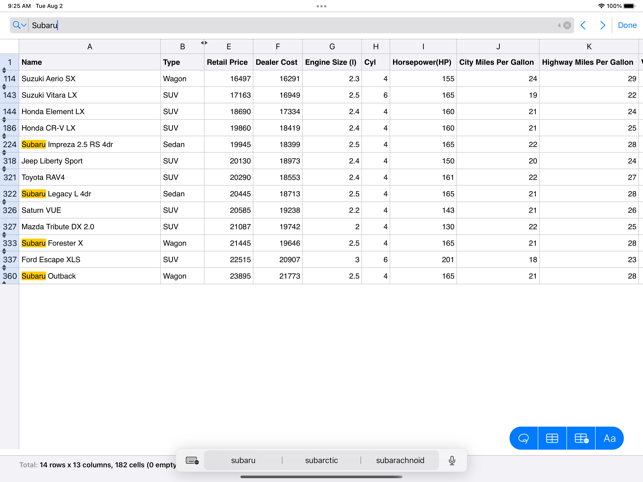Select row 224 header
Screen dimensions: 643x482
pos(9,144)
